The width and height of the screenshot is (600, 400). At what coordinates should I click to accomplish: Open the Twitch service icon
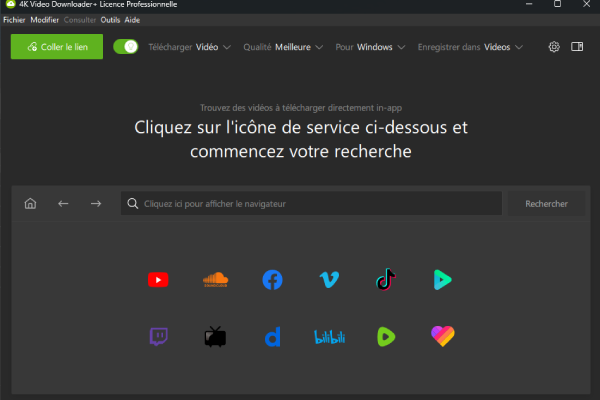(158, 337)
